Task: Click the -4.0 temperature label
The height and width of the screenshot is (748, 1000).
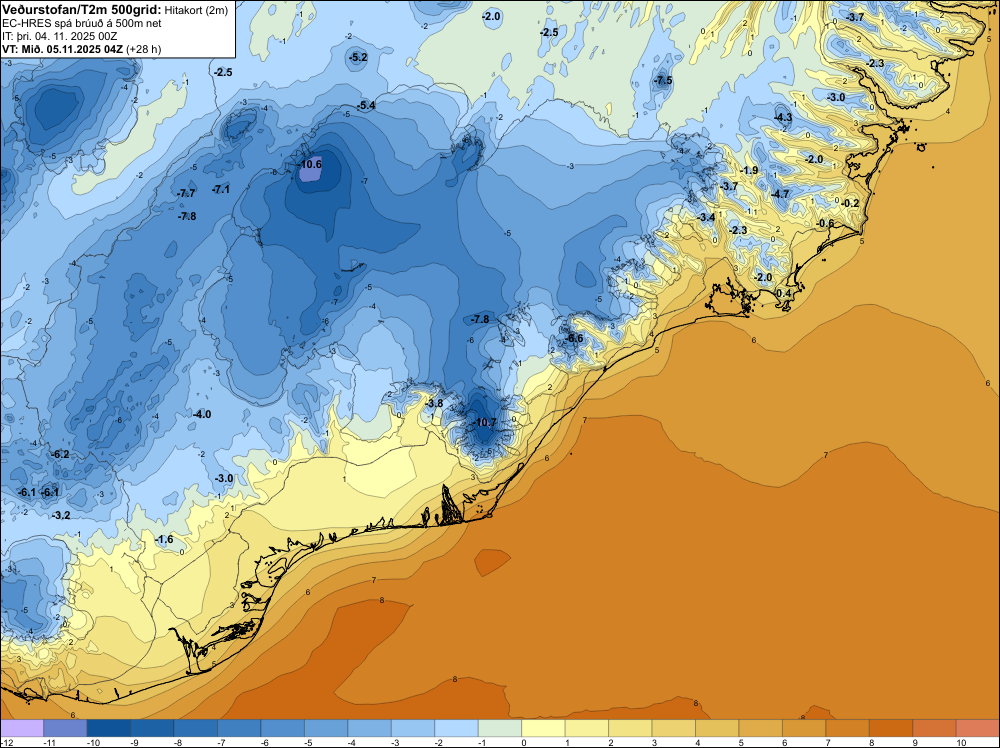Action: pos(202,414)
